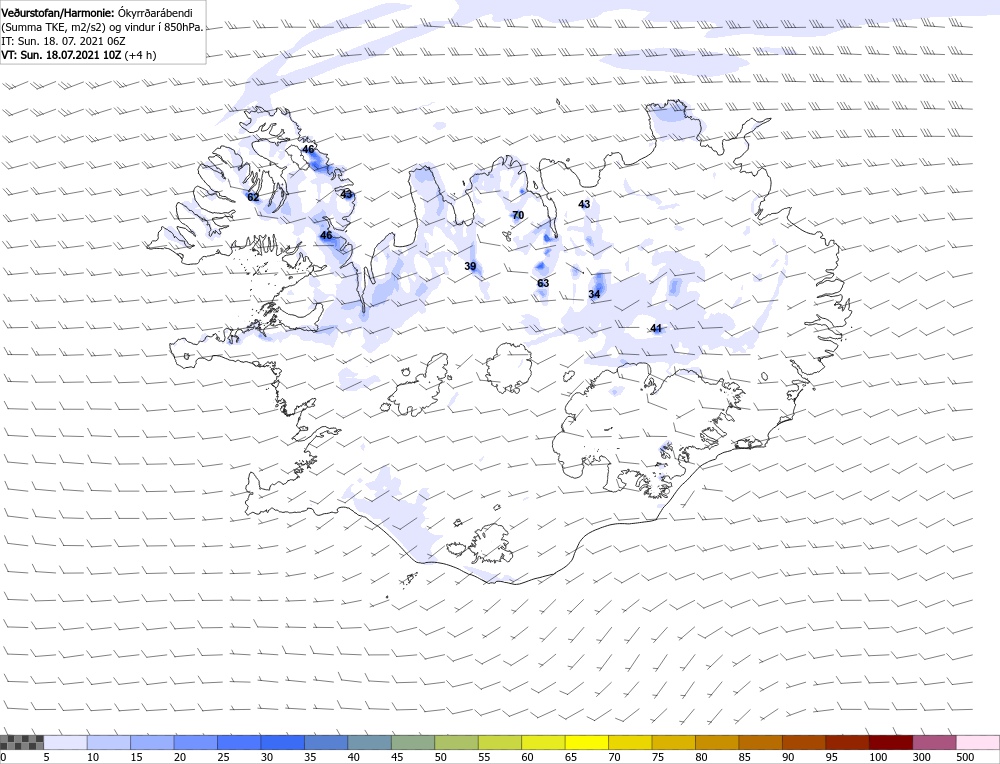Click the 39 value label on the map
Screen dimensions: 1000x764
click(x=470, y=266)
